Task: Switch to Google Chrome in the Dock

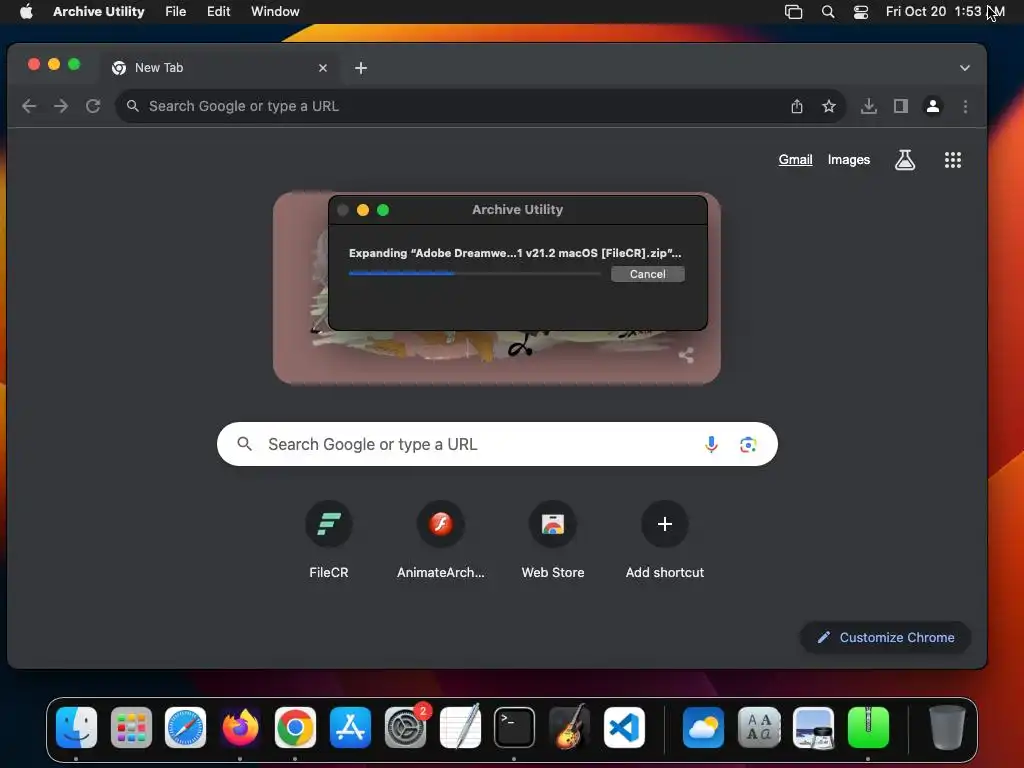Action: pos(295,728)
